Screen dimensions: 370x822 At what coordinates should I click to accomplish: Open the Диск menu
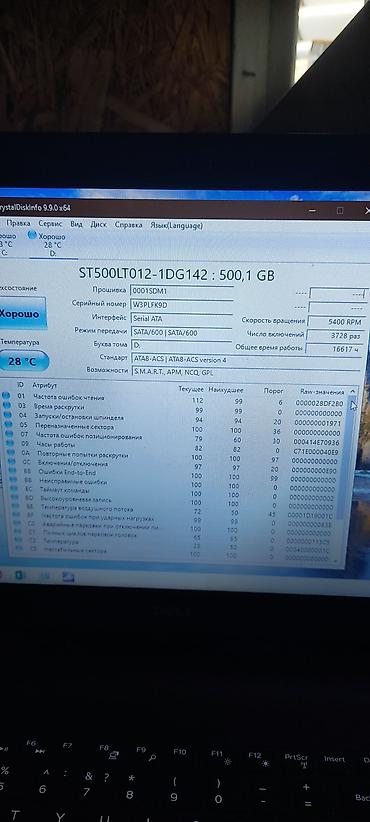[x=99, y=224]
